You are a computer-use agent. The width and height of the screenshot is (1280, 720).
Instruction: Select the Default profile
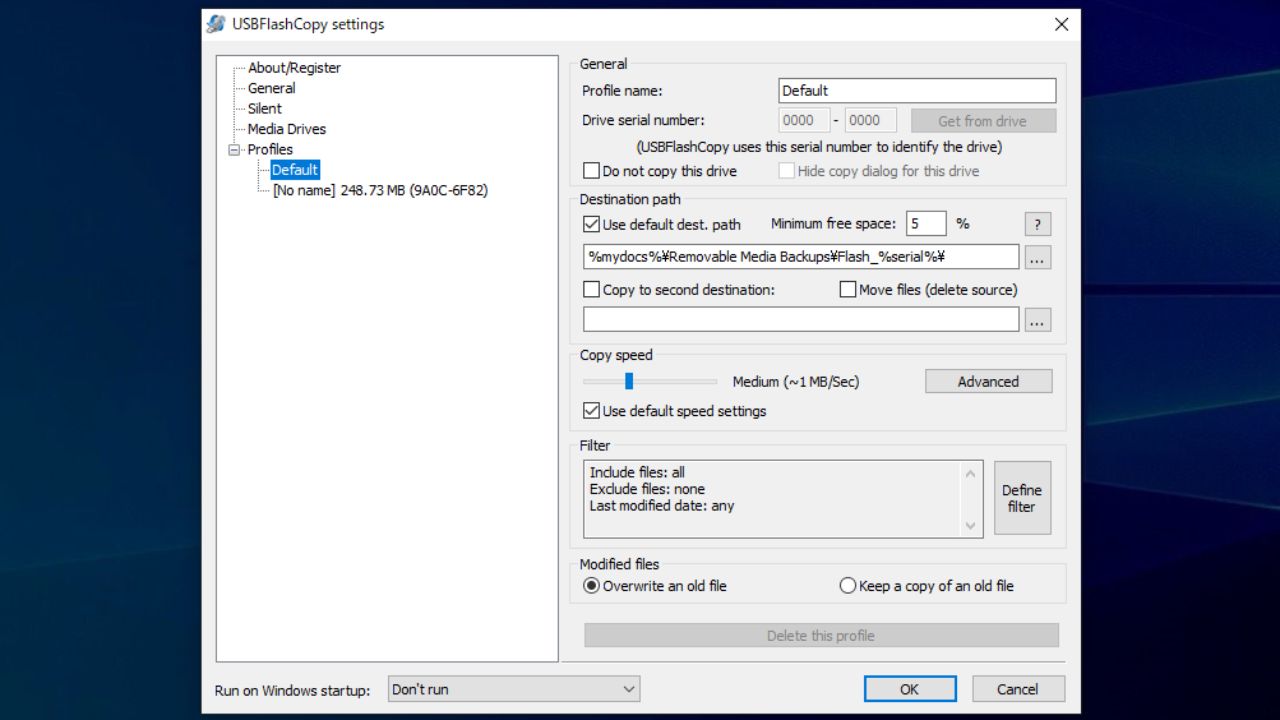click(x=295, y=170)
